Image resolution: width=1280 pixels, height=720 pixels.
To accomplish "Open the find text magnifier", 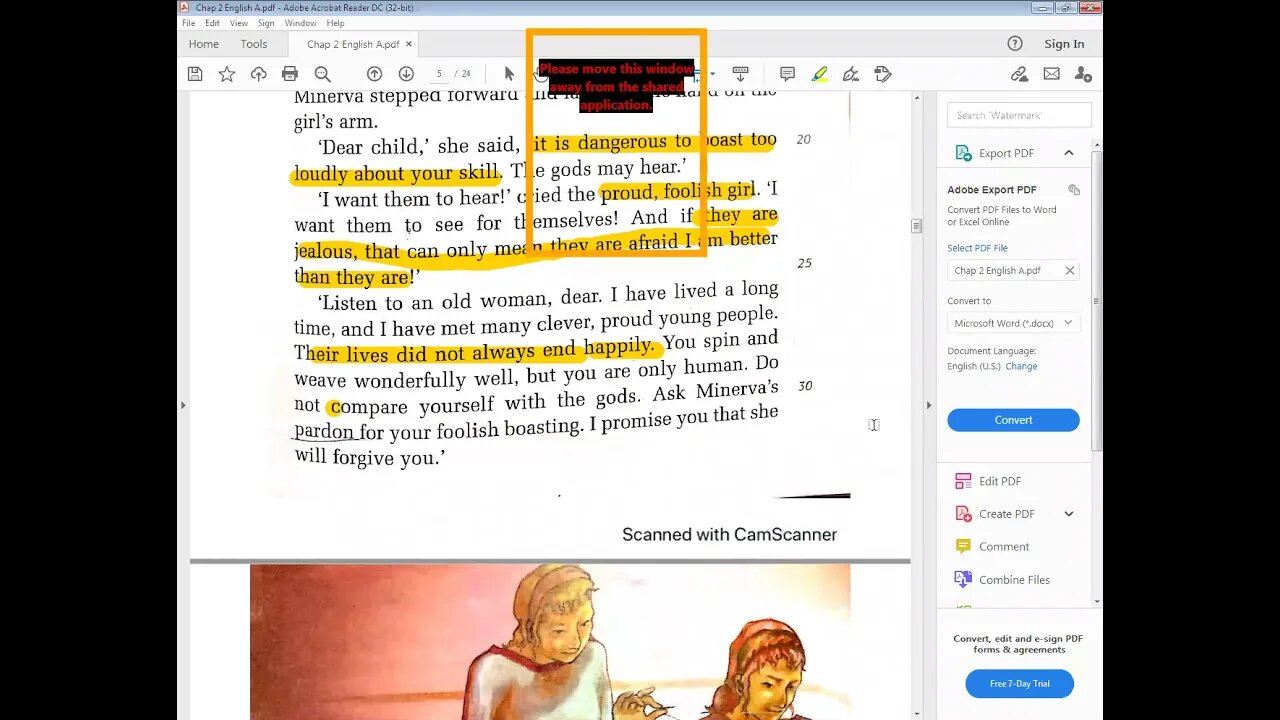I will [x=322, y=74].
